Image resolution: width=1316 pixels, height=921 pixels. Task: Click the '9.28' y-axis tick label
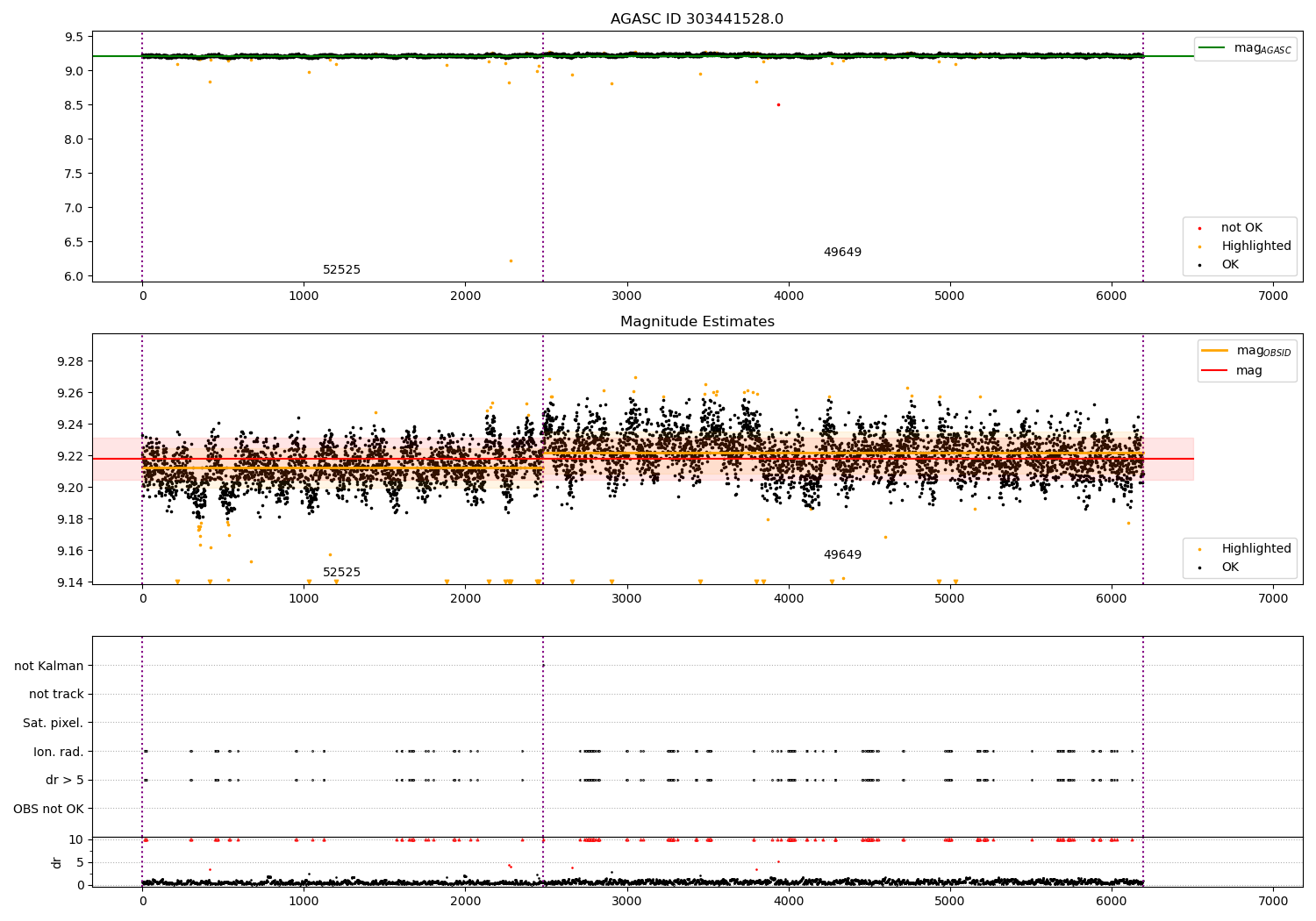coord(71,361)
